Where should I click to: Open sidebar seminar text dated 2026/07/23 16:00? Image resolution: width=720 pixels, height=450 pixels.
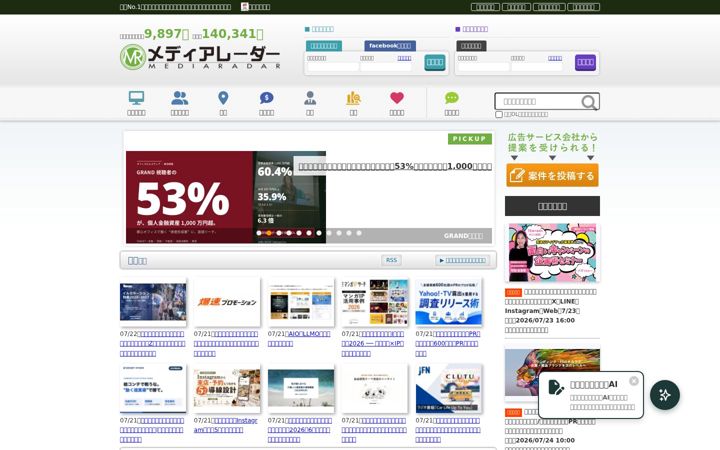point(551,311)
